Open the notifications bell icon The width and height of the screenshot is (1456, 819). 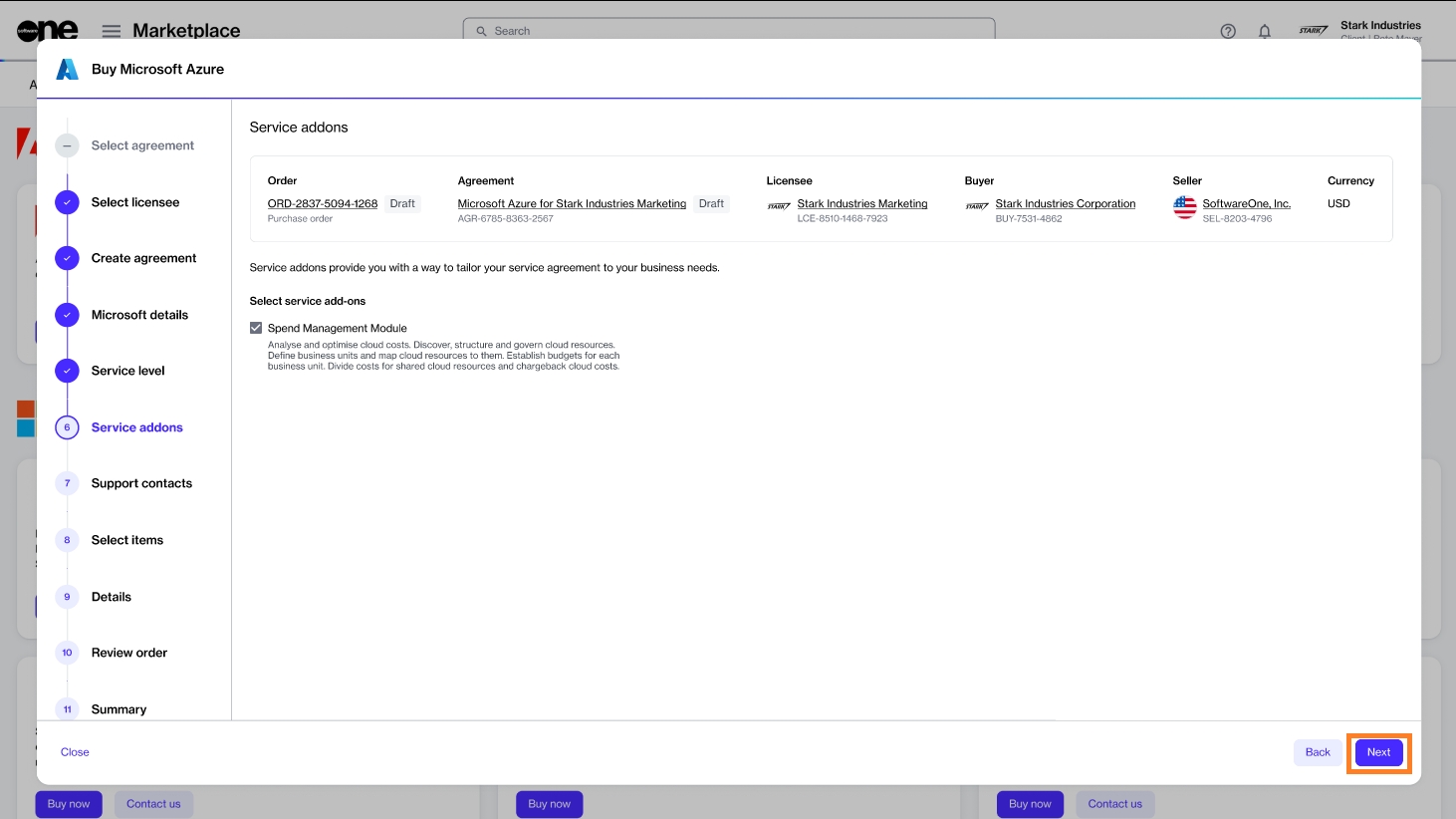(1265, 31)
